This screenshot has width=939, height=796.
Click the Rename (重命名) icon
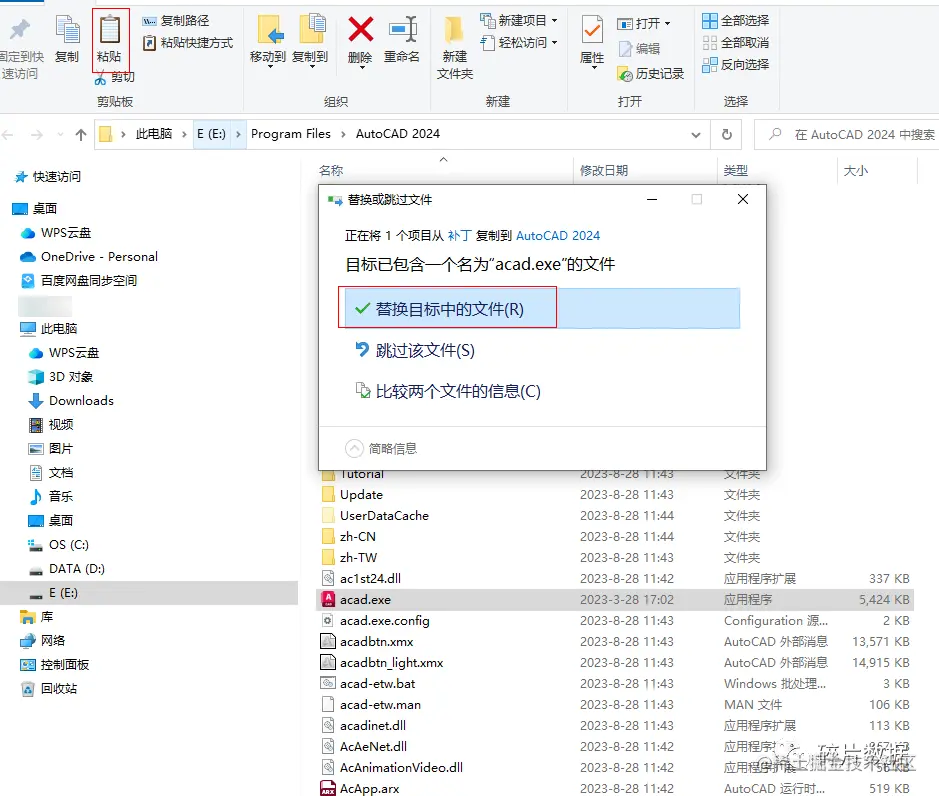pos(402,29)
